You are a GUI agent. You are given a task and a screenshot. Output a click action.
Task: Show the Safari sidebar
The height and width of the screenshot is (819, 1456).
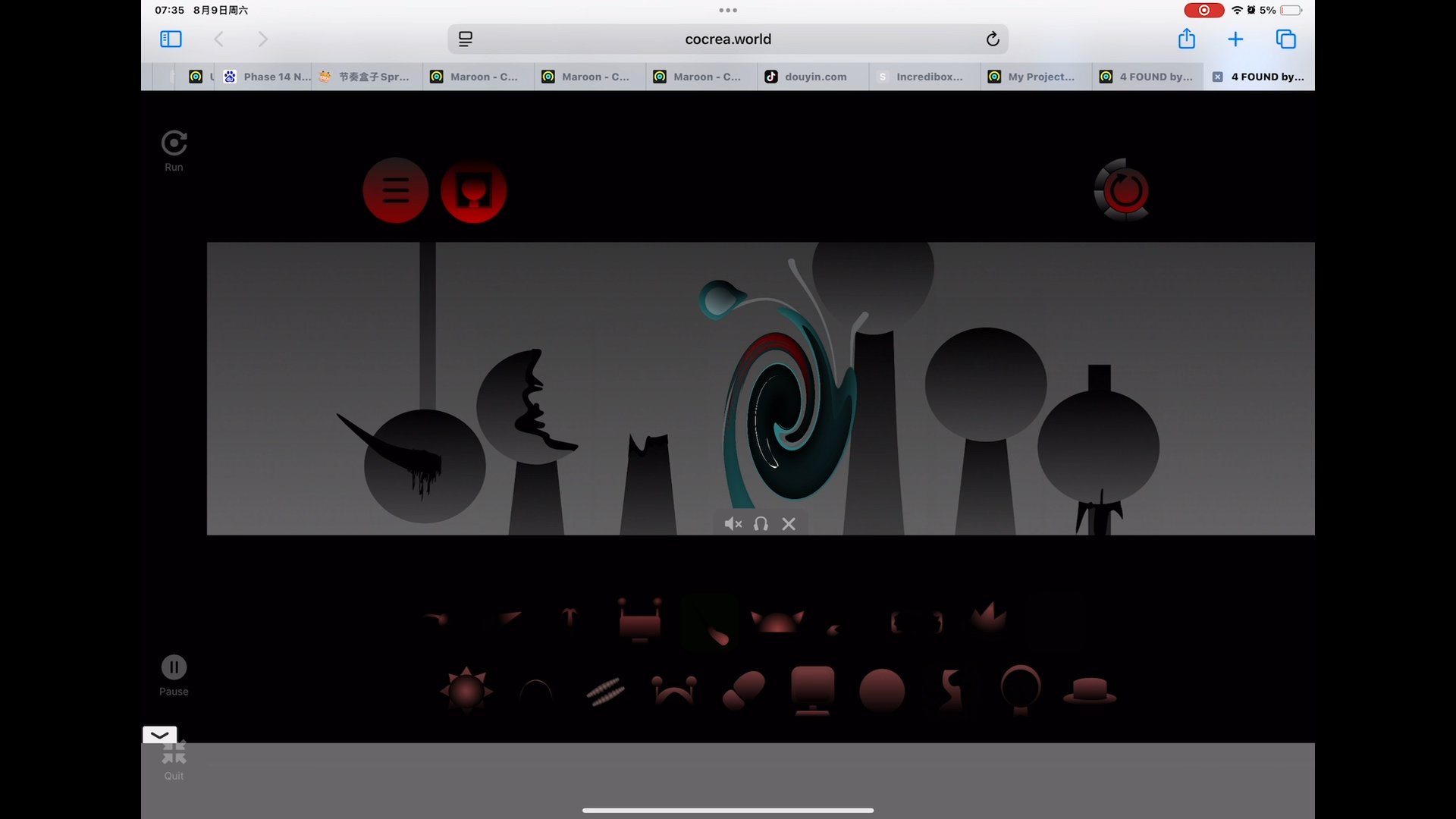tap(171, 39)
